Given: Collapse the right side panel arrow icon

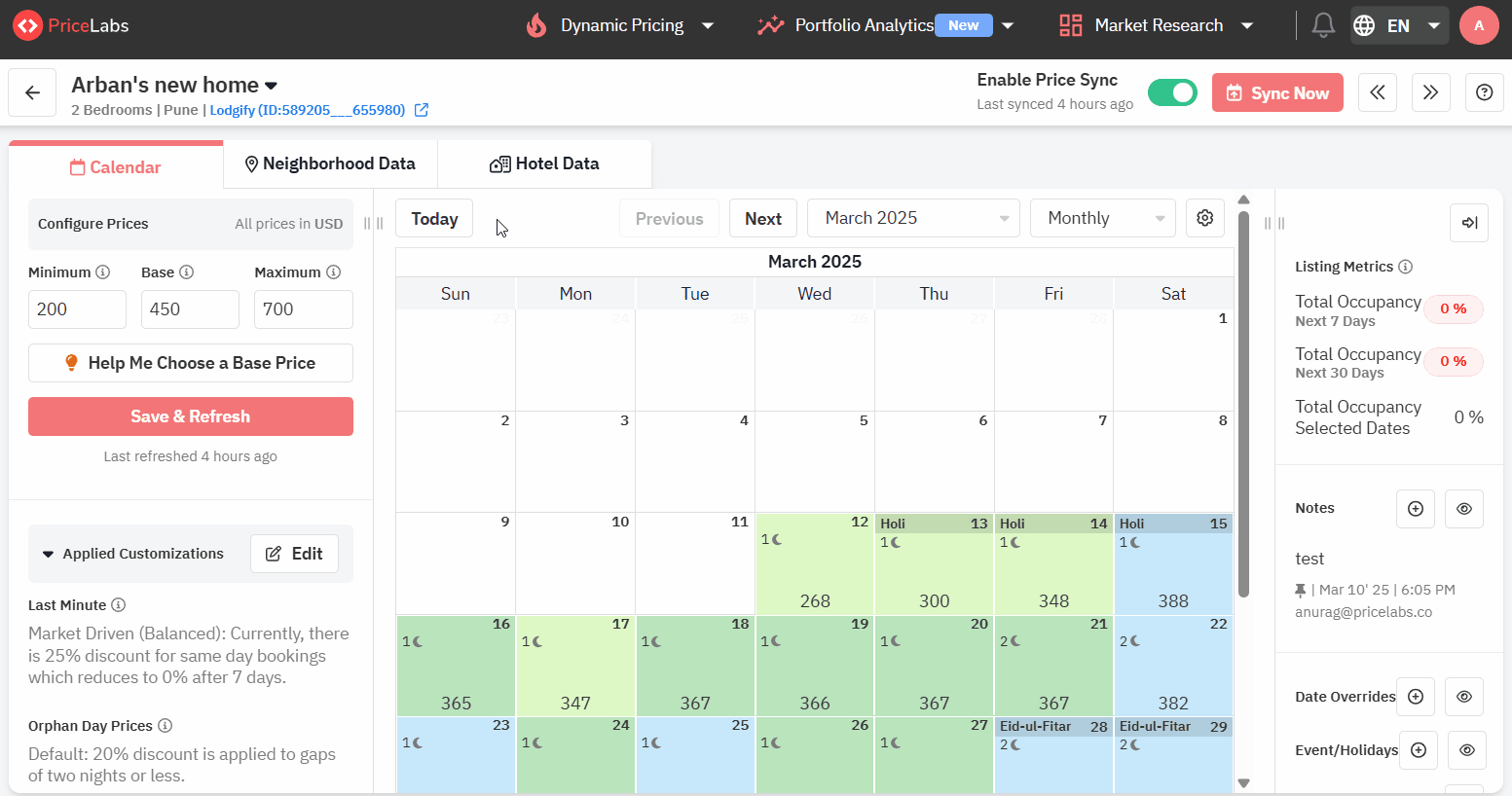Looking at the screenshot, I should point(1469,223).
